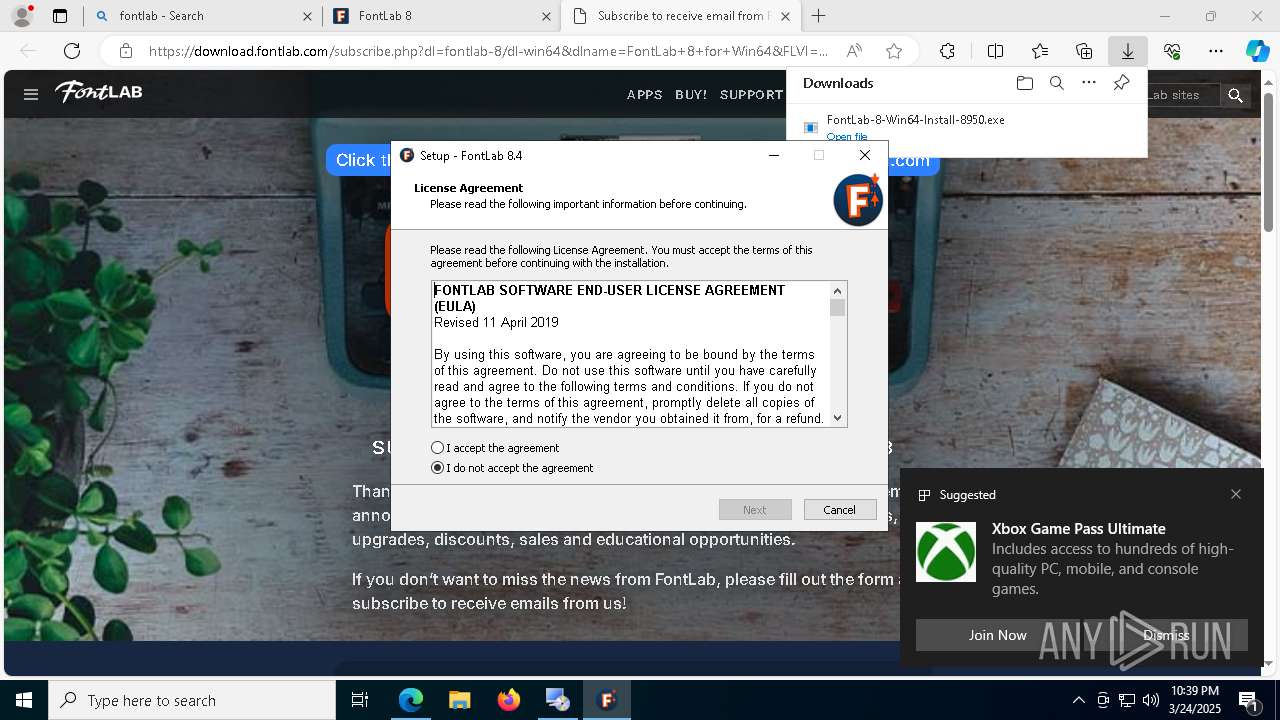1280x720 pixels.
Task: Open BUY! menu on FontLab site
Action: click(x=691, y=94)
